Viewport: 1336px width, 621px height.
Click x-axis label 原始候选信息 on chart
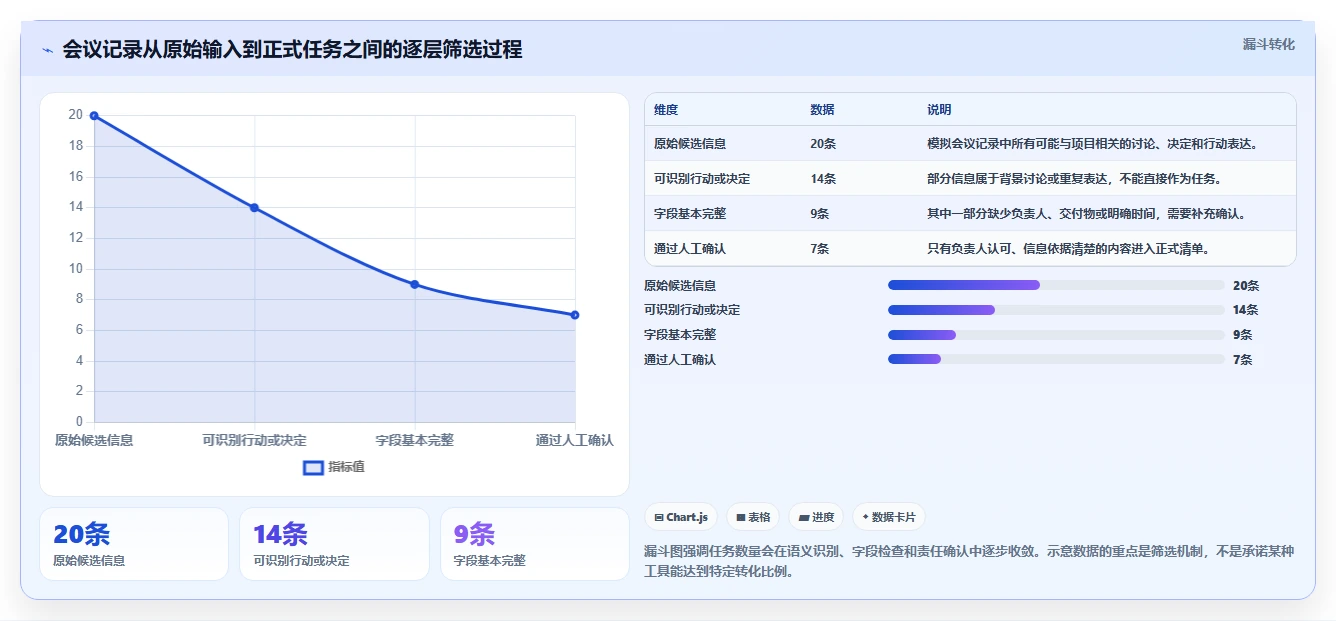click(94, 440)
